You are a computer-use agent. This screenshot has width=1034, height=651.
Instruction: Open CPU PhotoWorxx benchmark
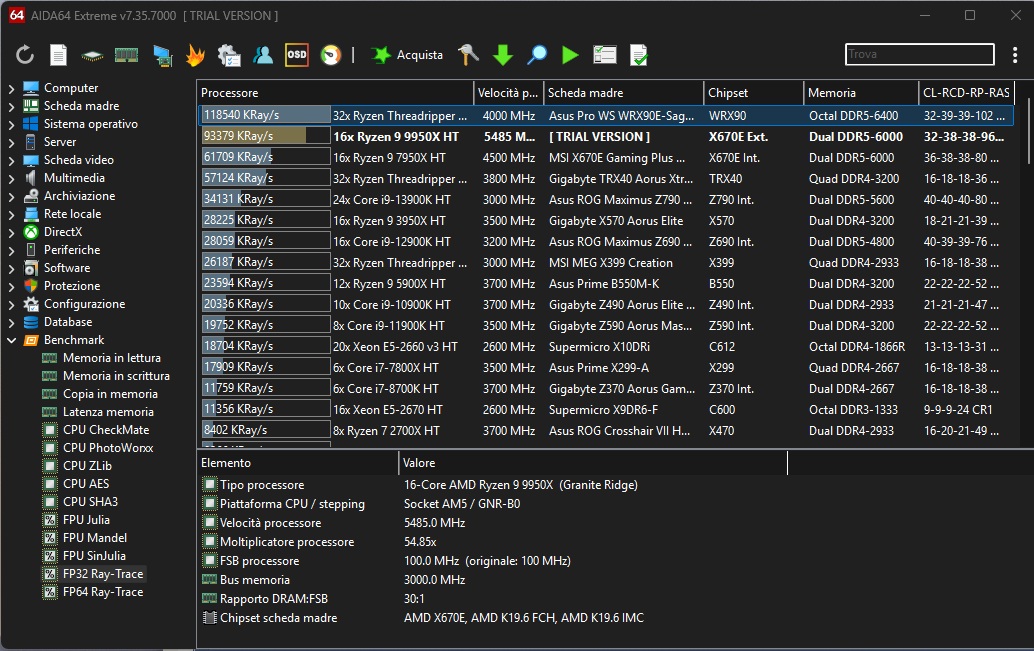click(108, 448)
